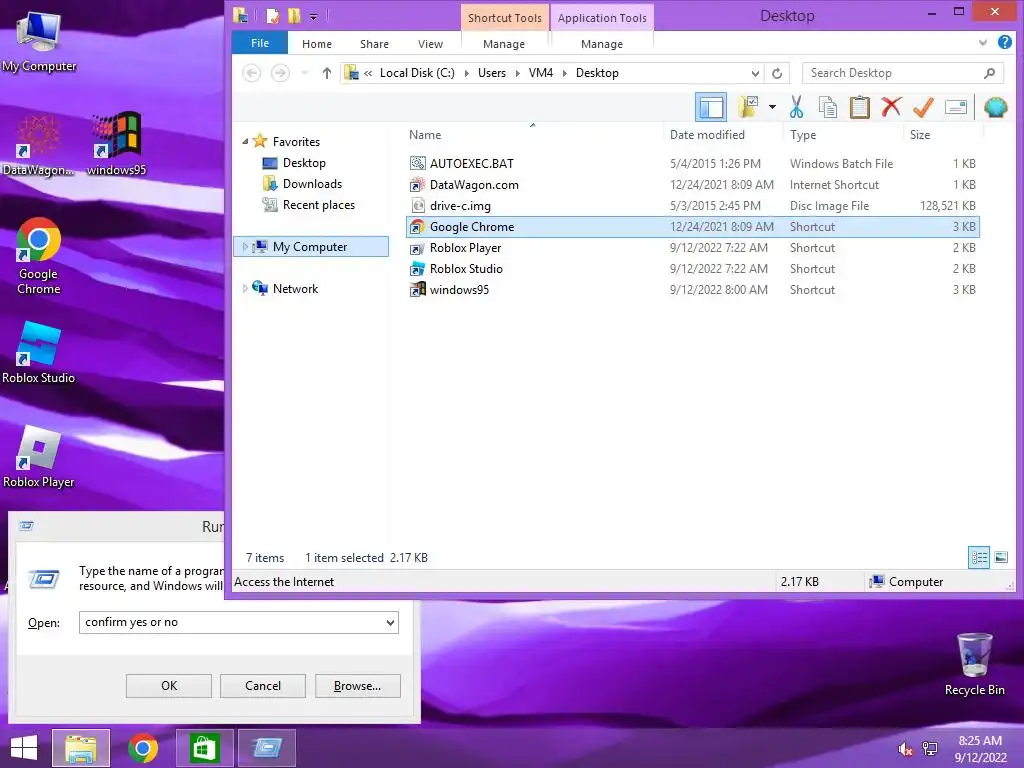Select Recent places under Favorites

coord(319,204)
